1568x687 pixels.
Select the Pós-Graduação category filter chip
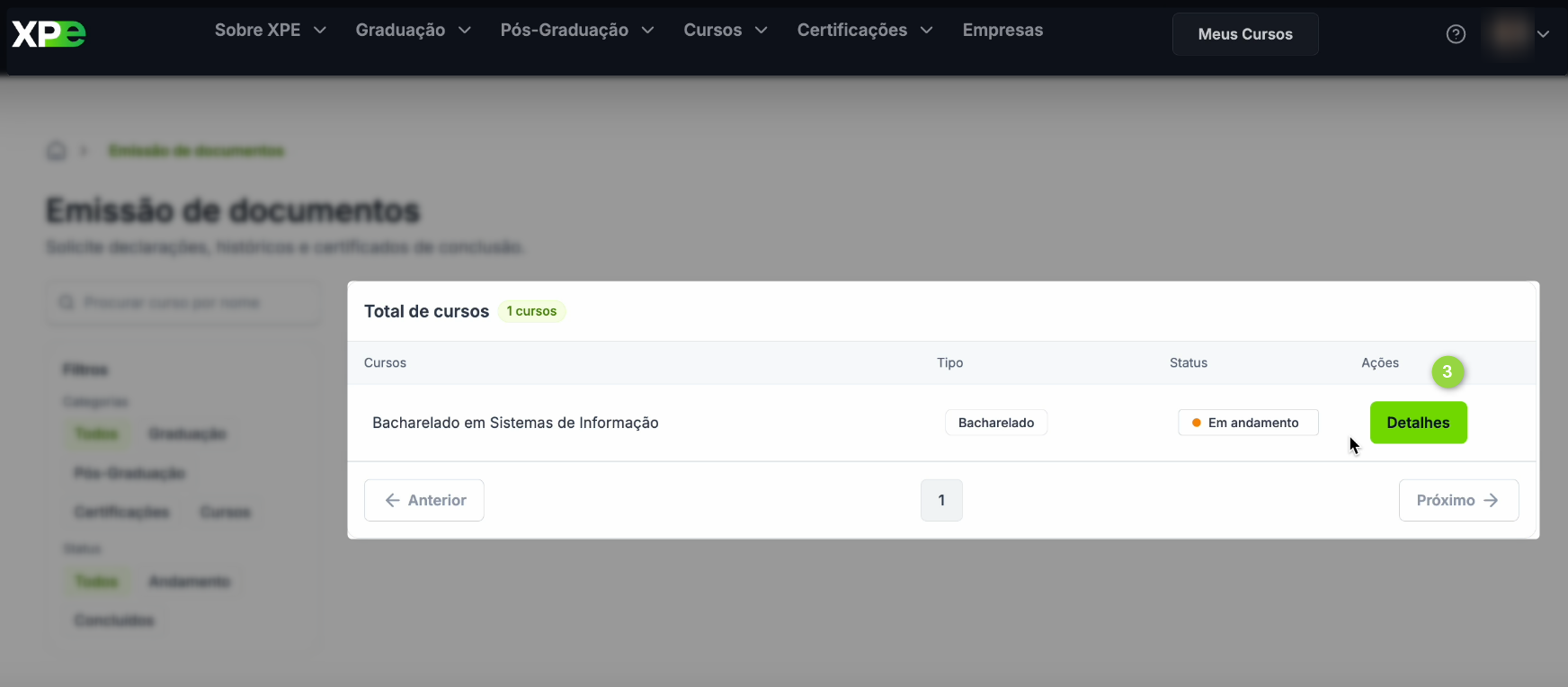(129, 473)
